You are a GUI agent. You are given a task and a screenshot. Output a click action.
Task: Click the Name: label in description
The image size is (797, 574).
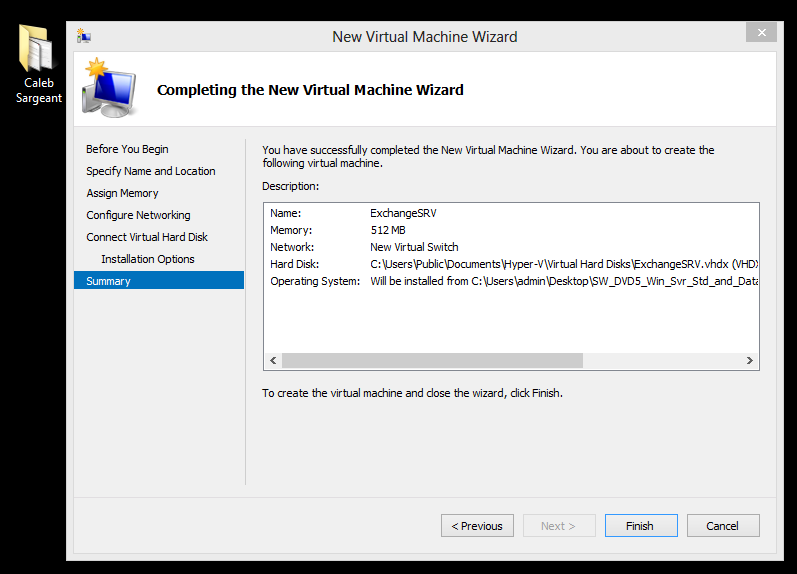pos(286,213)
